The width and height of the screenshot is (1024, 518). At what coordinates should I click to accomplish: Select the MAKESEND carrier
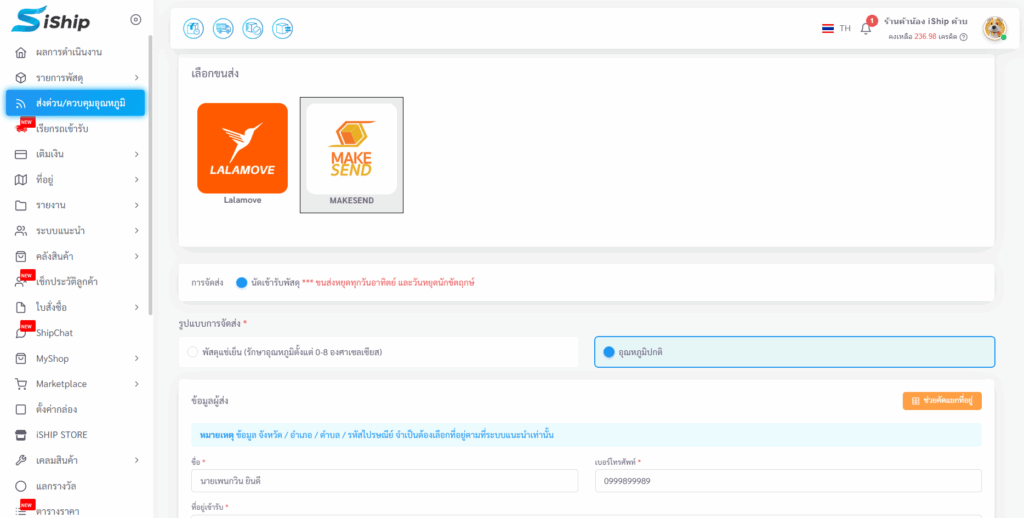click(x=351, y=155)
